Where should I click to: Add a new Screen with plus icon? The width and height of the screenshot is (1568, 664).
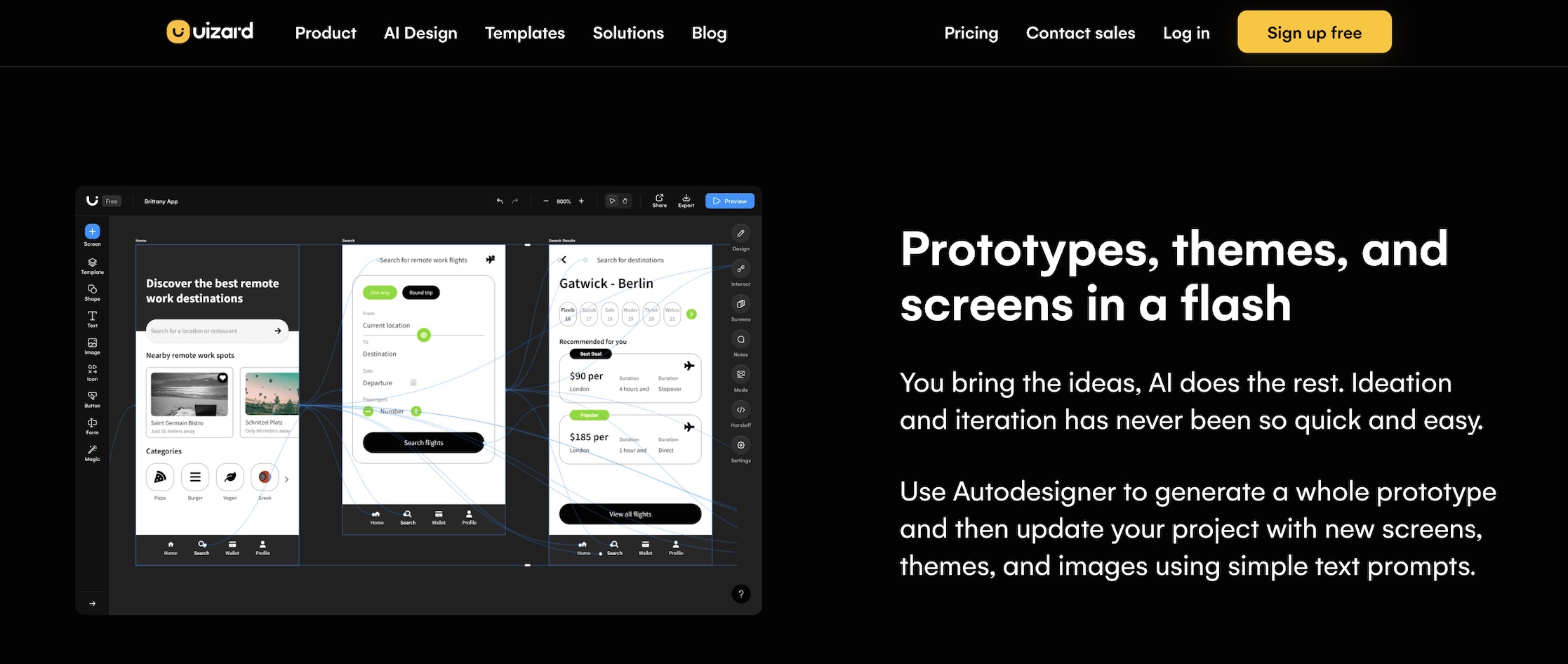click(x=92, y=232)
